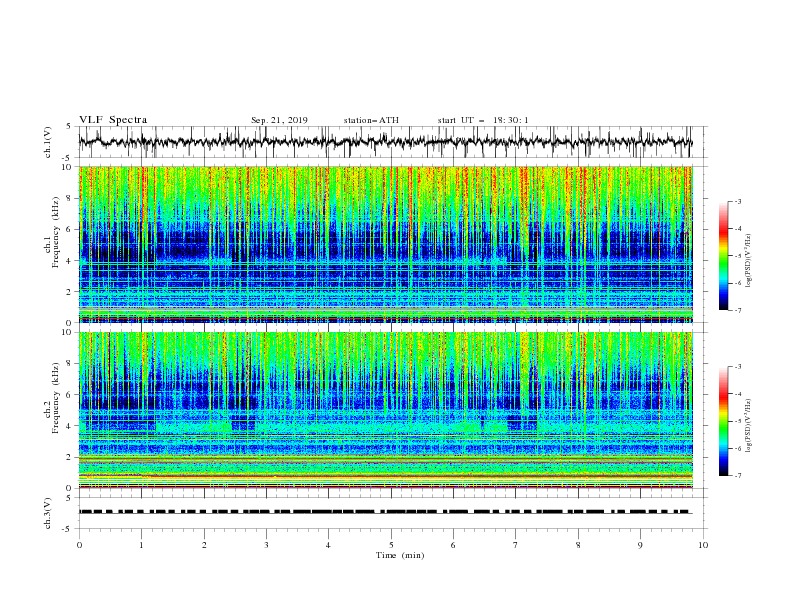Click the upper colorbar '-3' value

(x=737, y=201)
